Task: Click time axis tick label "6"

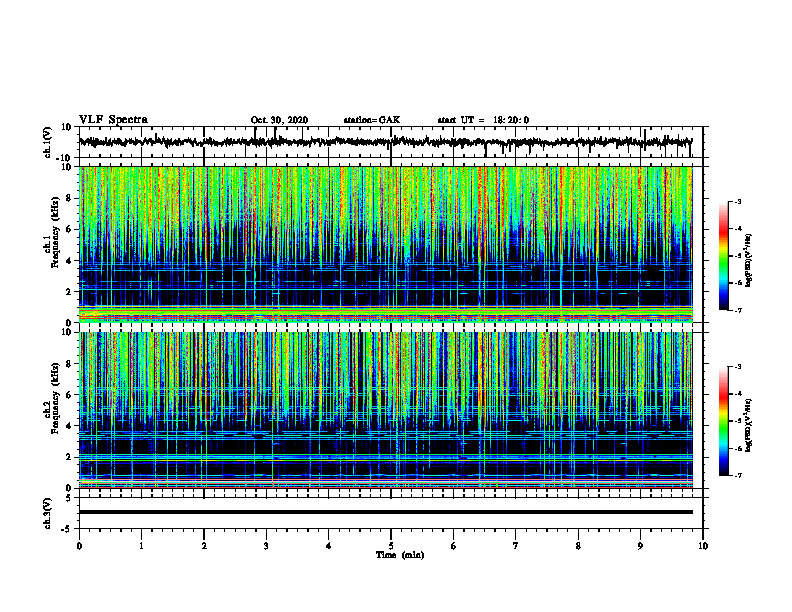Action: [x=454, y=546]
